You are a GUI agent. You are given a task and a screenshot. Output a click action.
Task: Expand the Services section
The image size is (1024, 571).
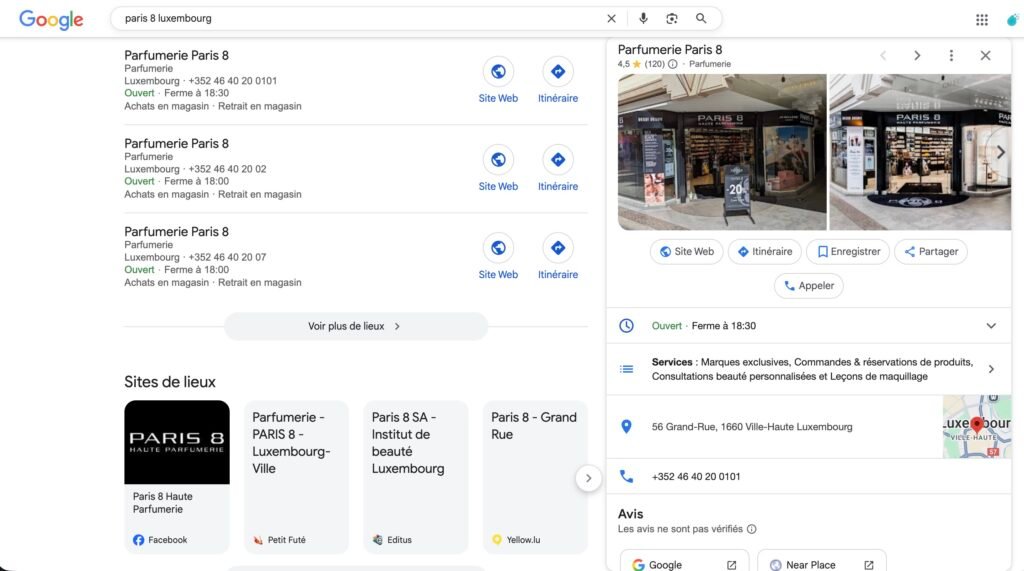click(x=991, y=369)
